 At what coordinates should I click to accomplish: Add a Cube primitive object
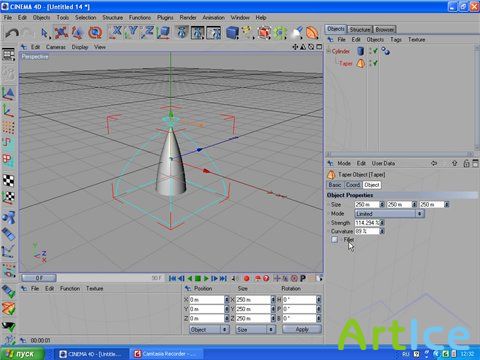click(x=232, y=33)
